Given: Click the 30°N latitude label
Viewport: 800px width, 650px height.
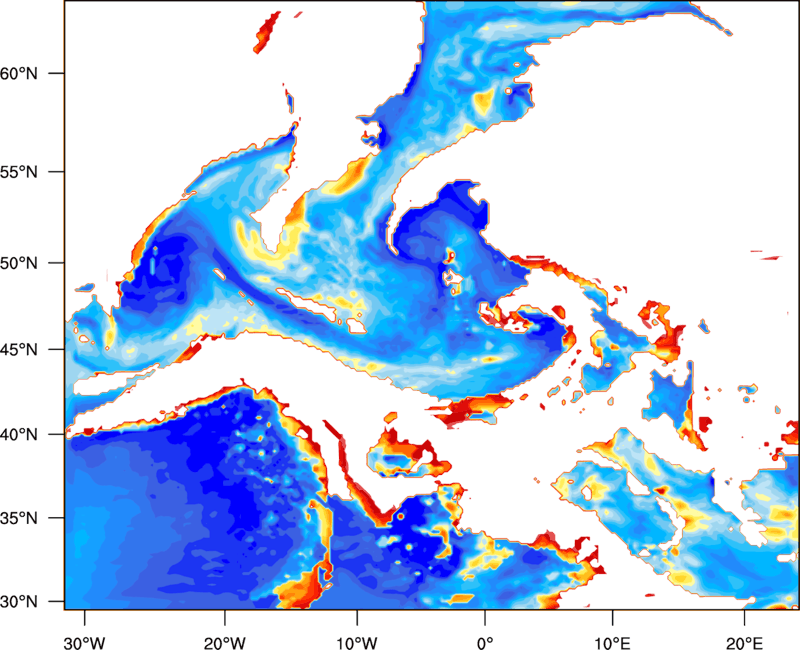Looking at the screenshot, I should pos(19,602).
